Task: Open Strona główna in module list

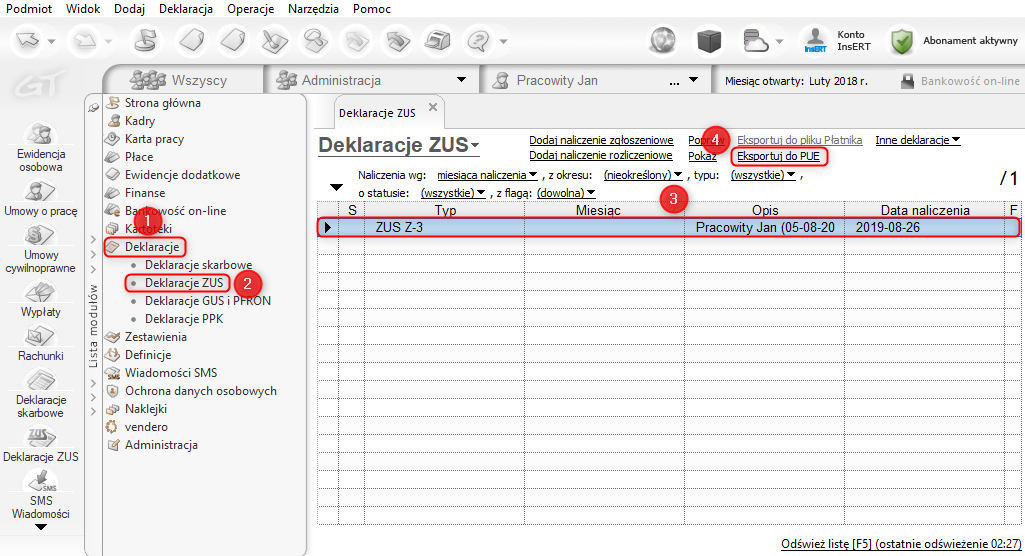Action: click(x=163, y=103)
